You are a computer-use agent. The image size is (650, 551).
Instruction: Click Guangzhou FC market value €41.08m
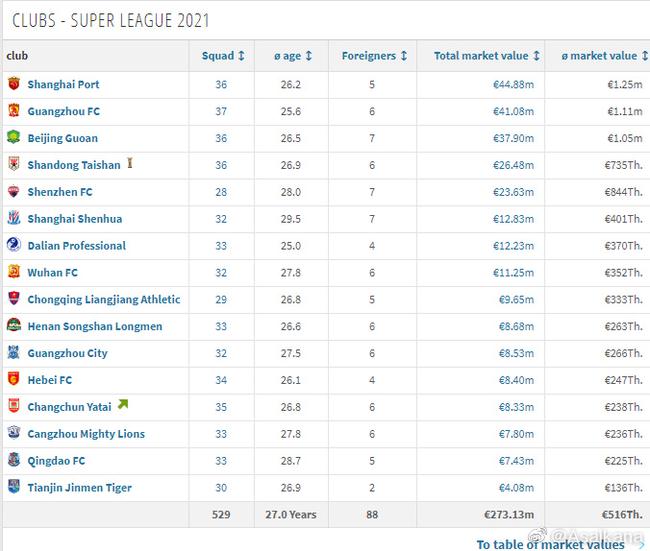tap(513, 112)
